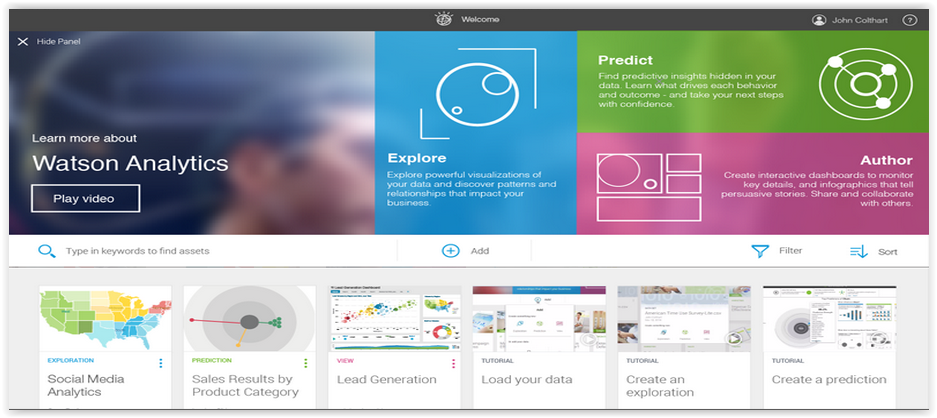Open Load your data tutorial thumbnail
This screenshot has height=418, width=937.
(x=539, y=318)
